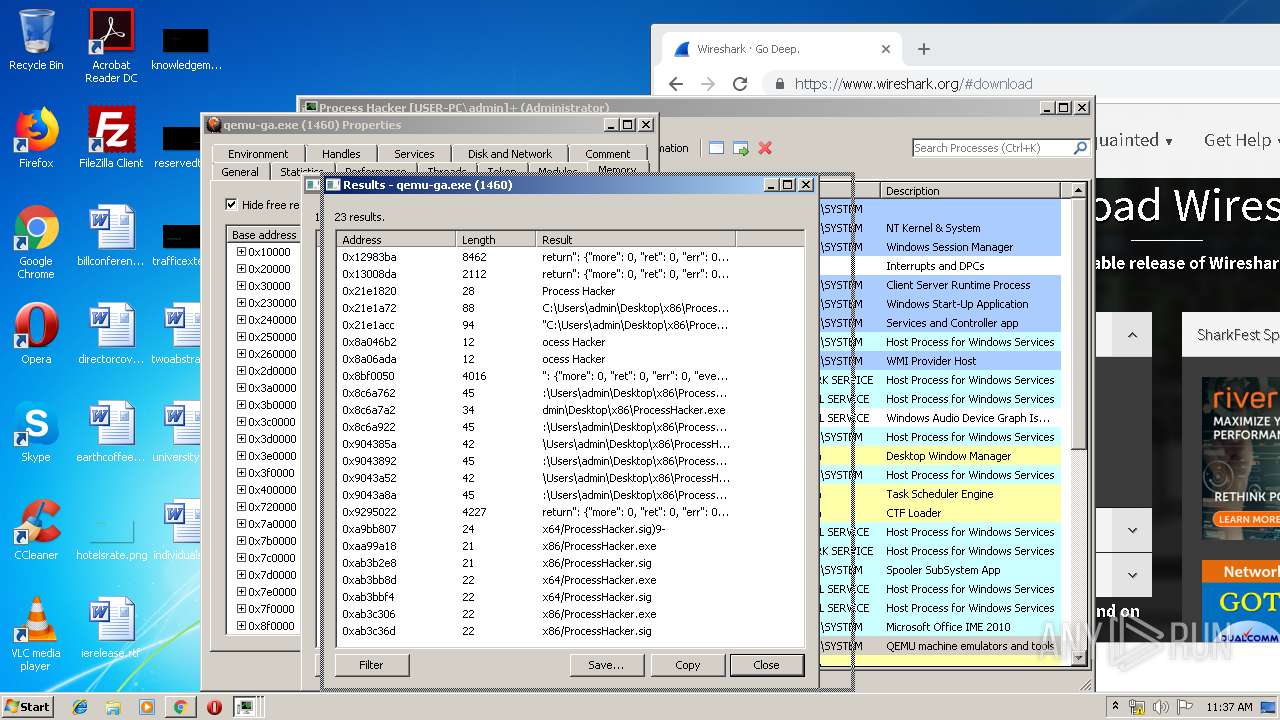Viewport: 1280px width, 720px height.
Task: Expand memory region 0x3a0000
Action: pyautogui.click(x=241, y=388)
